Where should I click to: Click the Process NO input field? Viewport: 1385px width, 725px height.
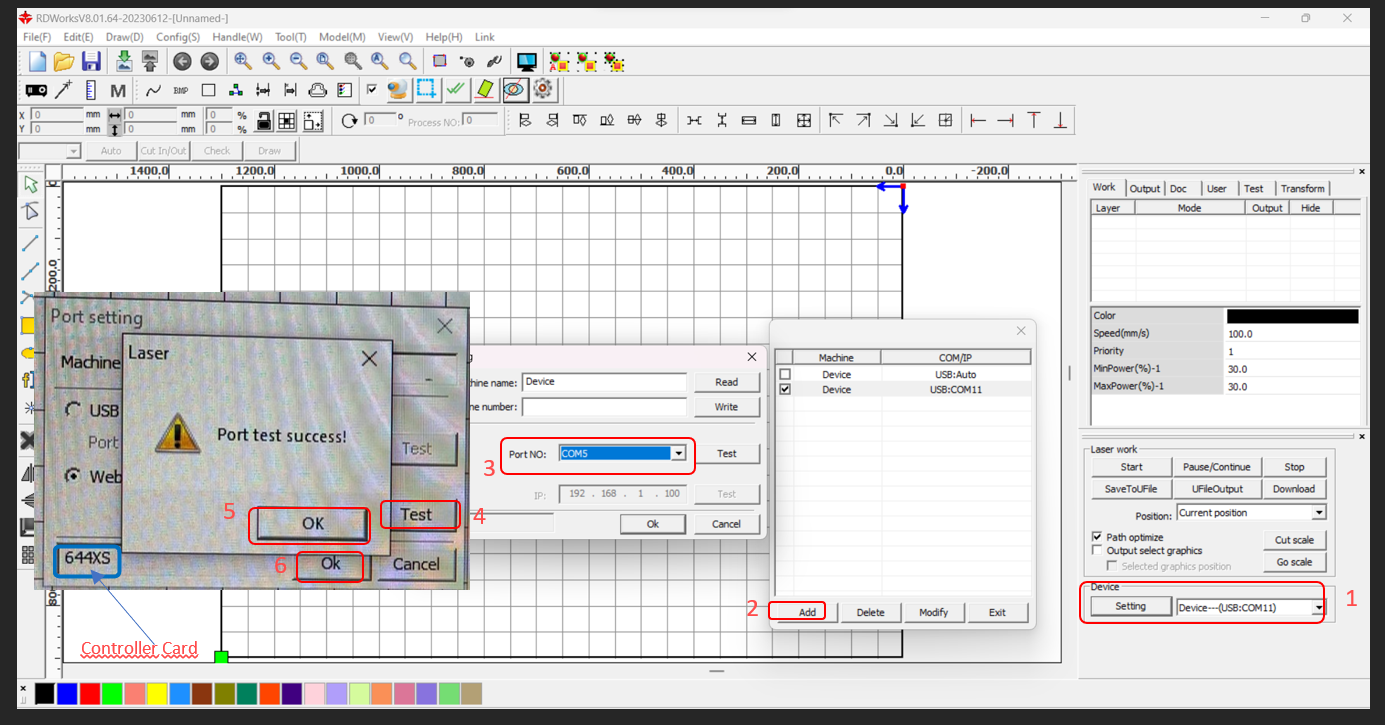[x=480, y=121]
